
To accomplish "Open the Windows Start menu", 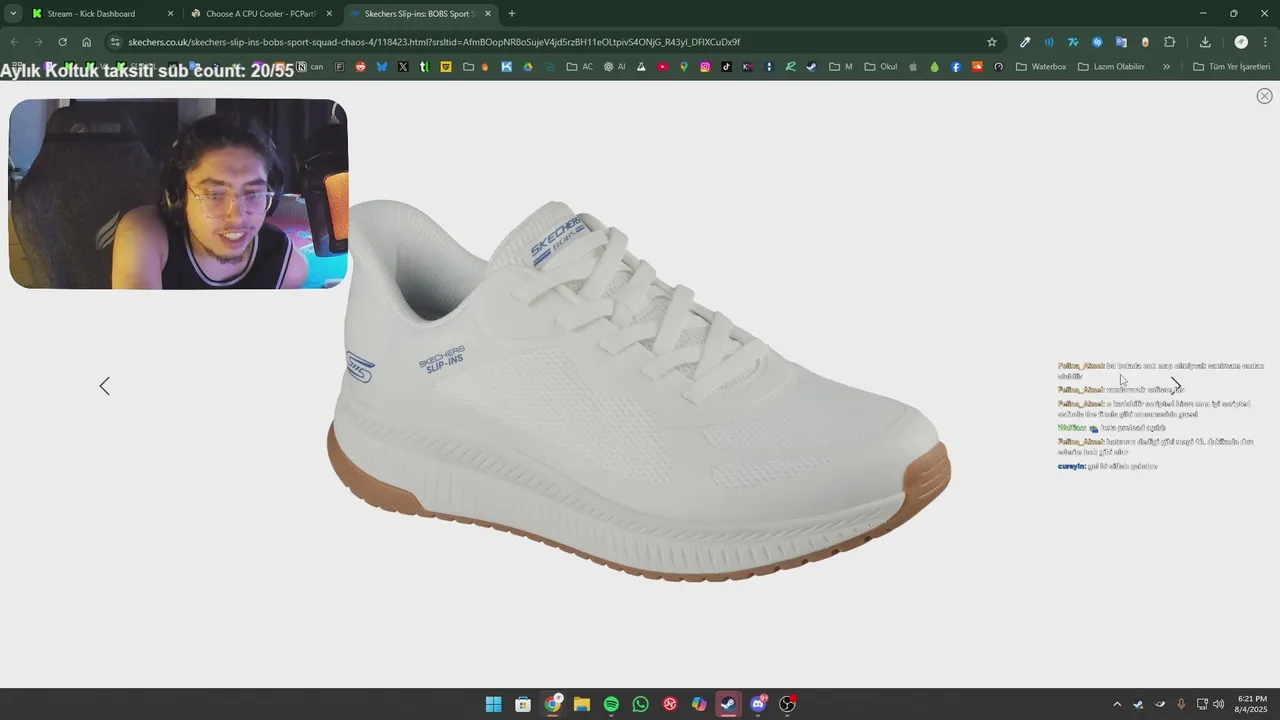I will [493, 704].
